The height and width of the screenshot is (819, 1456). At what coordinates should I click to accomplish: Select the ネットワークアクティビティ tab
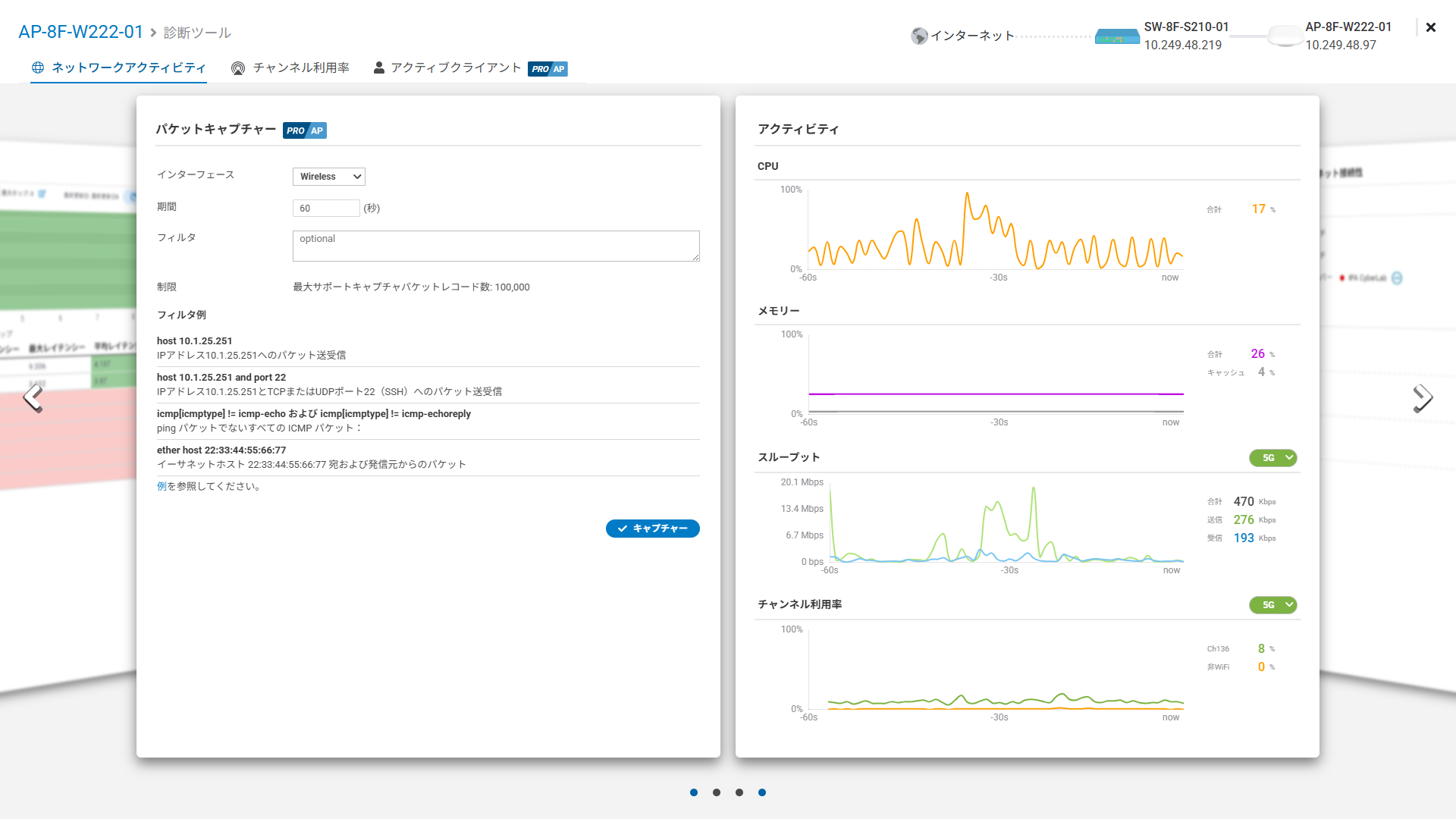pos(128,68)
